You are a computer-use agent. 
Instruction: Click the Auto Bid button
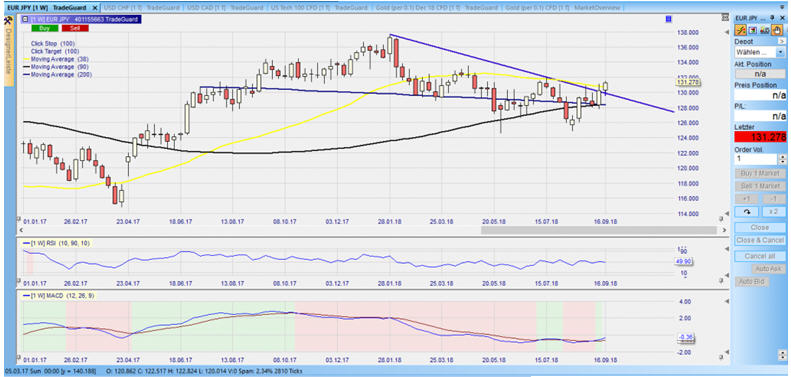pos(752,281)
